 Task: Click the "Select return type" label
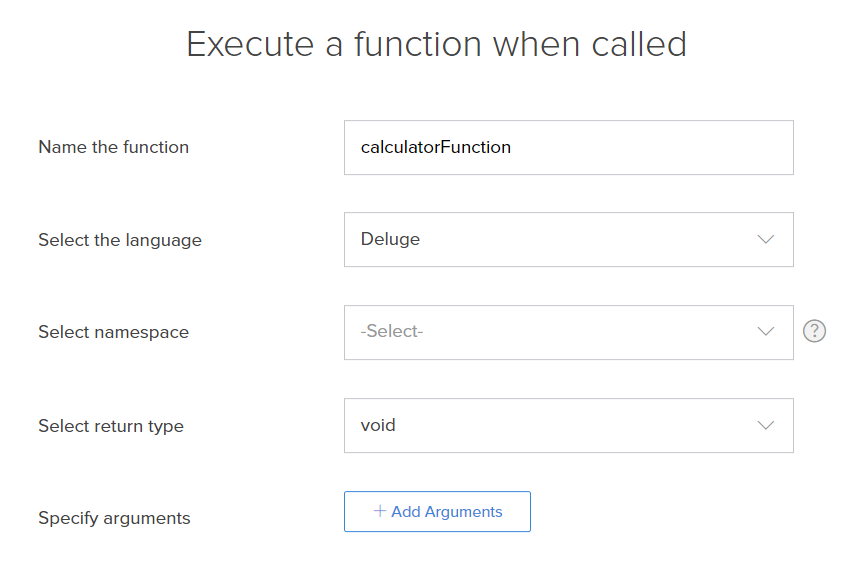[x=111, y=426]
